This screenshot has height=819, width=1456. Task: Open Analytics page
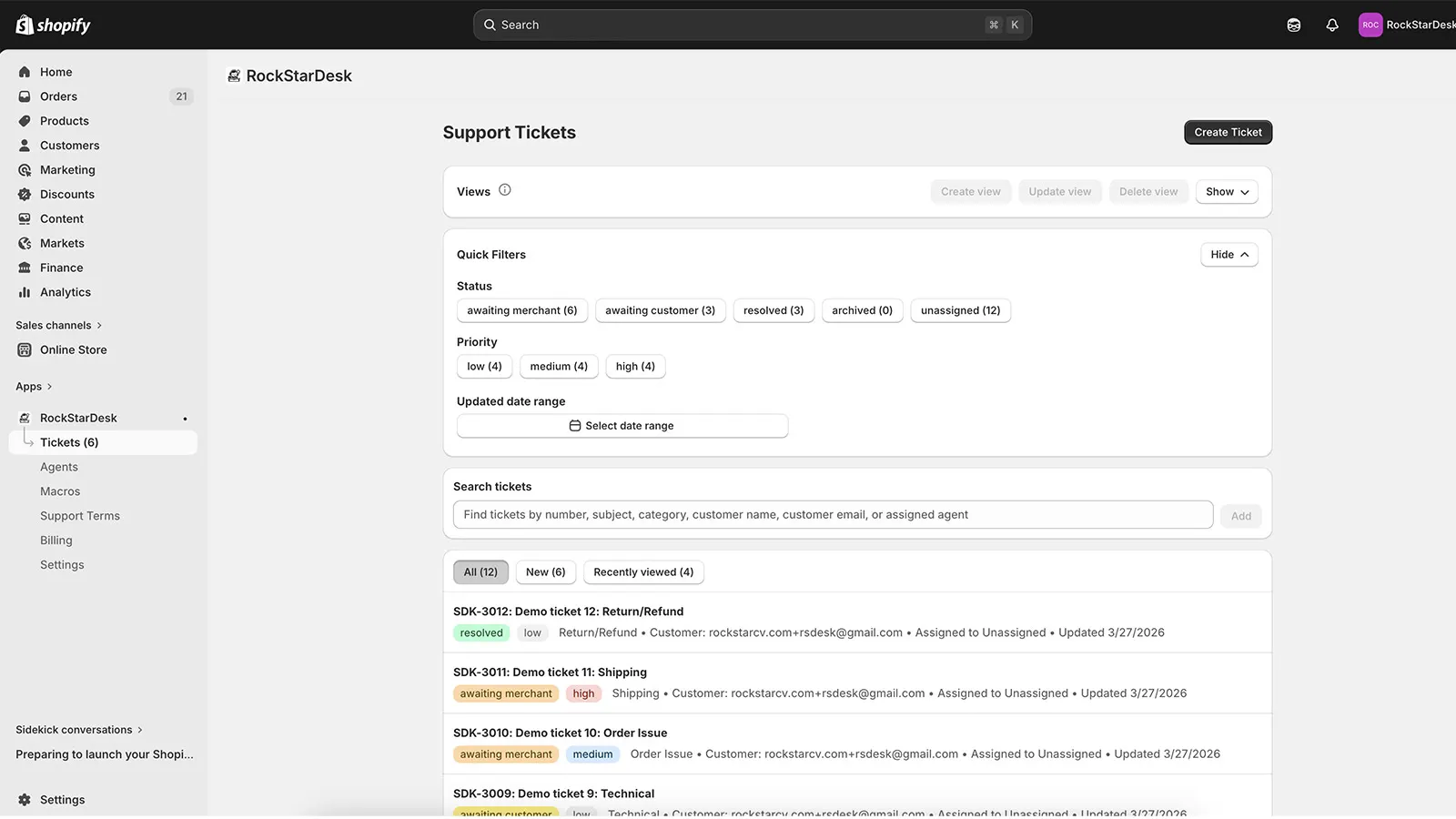point(66,293)
